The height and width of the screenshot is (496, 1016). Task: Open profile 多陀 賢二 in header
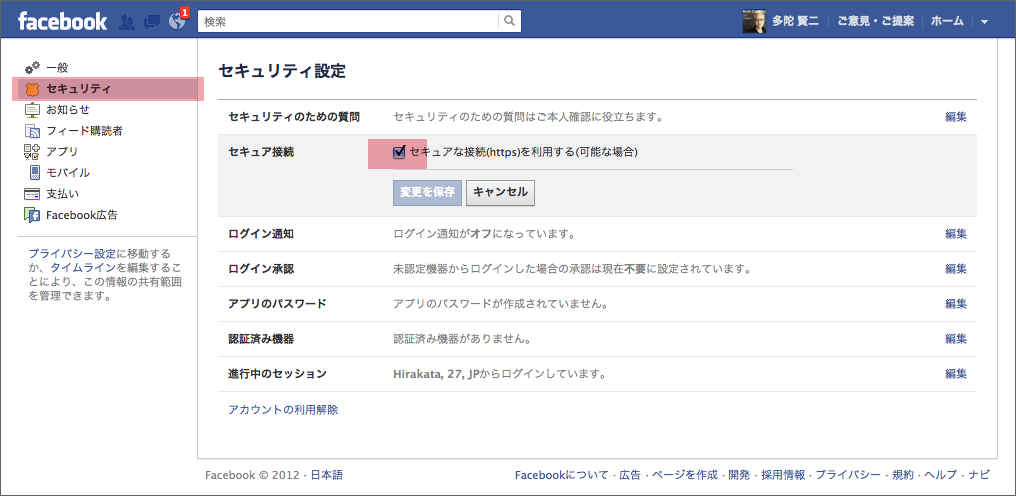tap(796, 21)
